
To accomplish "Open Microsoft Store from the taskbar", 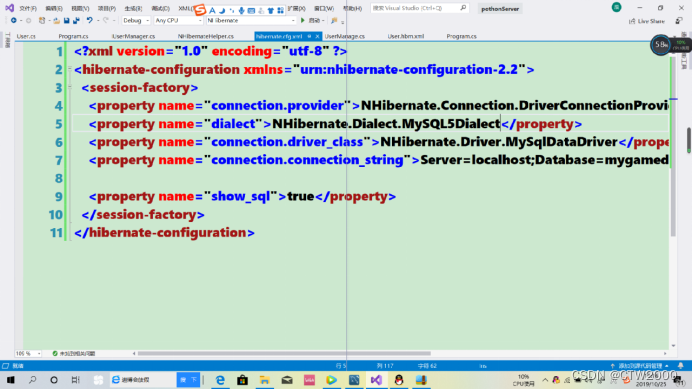I will (242, 380).
